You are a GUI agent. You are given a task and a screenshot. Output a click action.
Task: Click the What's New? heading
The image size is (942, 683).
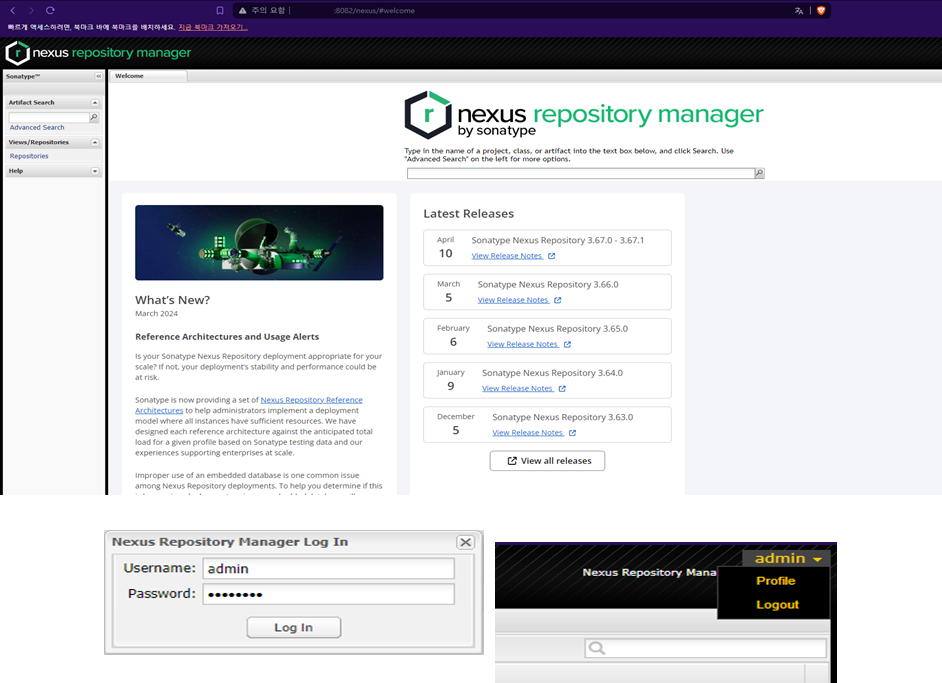point(172,300)
